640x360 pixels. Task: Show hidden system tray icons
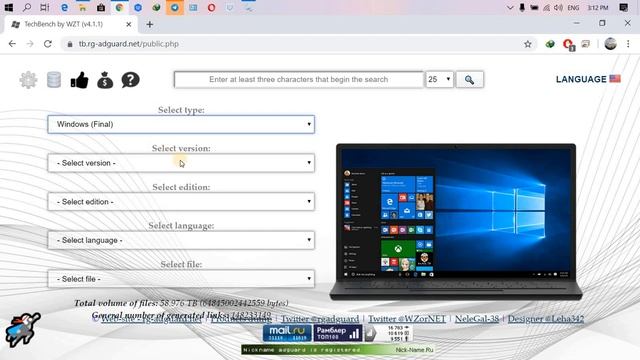click(510, 7)
